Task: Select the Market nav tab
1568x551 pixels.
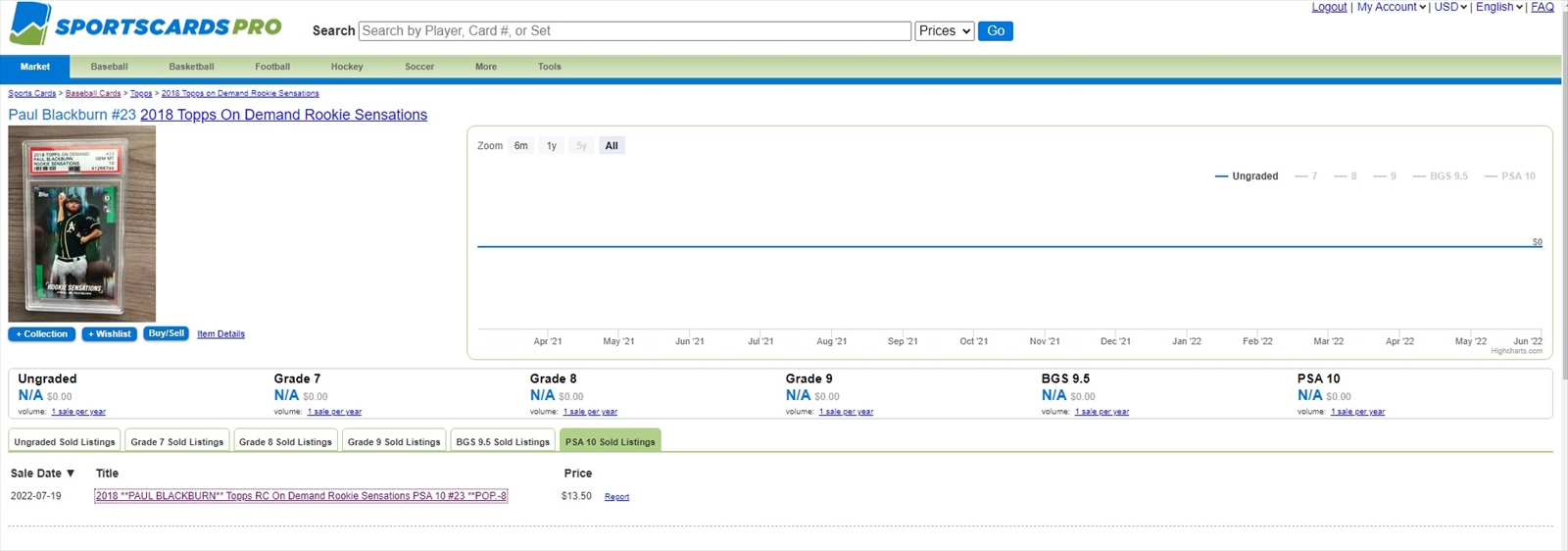Action: tap(35, 67)
